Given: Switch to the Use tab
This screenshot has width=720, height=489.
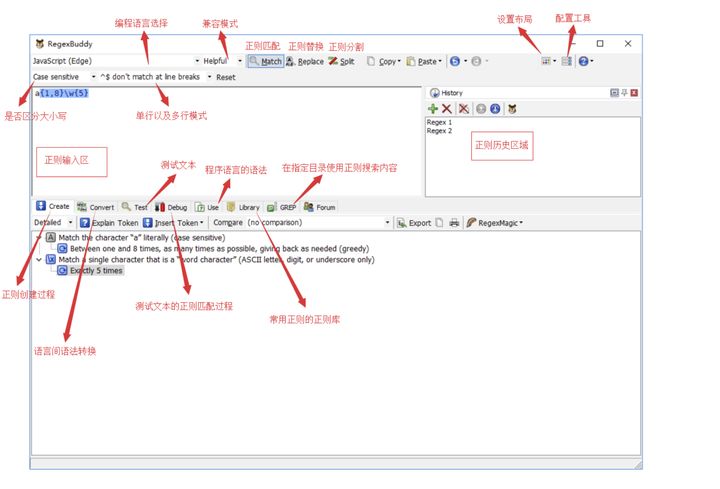Looking at the screenshot, I should [207, 207].
